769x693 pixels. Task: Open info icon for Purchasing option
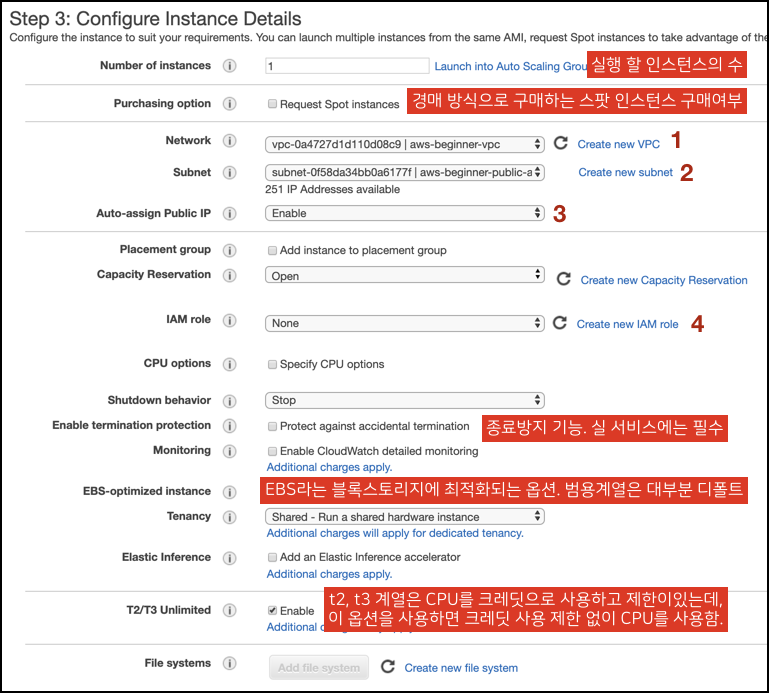[x=230, y=103]
